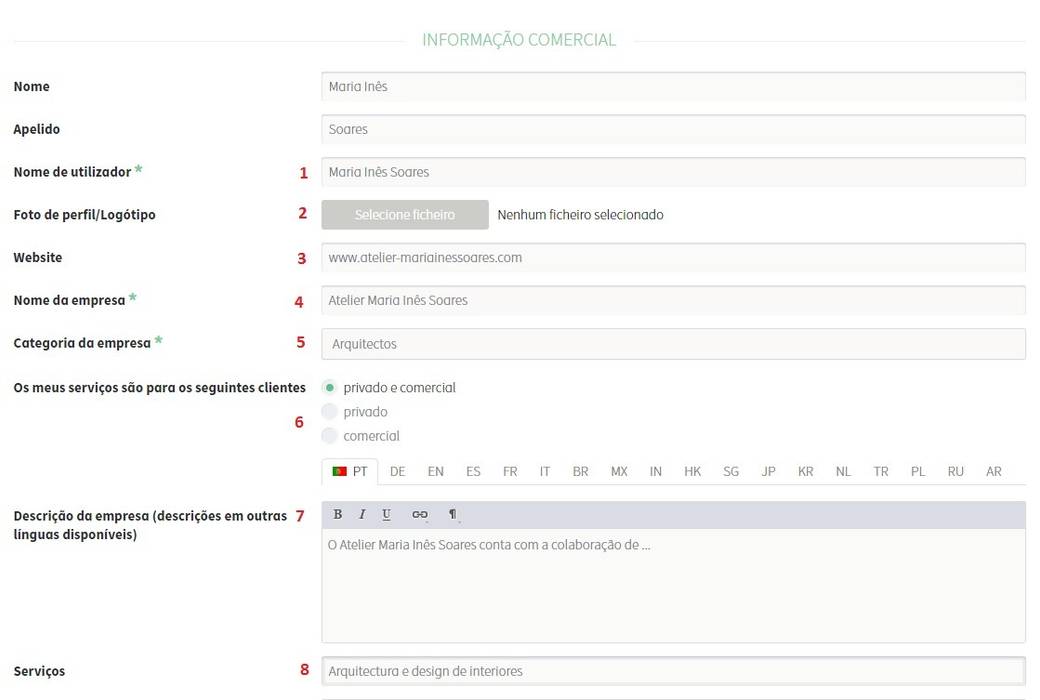Choose the 'privado' client option
The width and height of the screenshot is (1040, 700).
tap(330, 412)
